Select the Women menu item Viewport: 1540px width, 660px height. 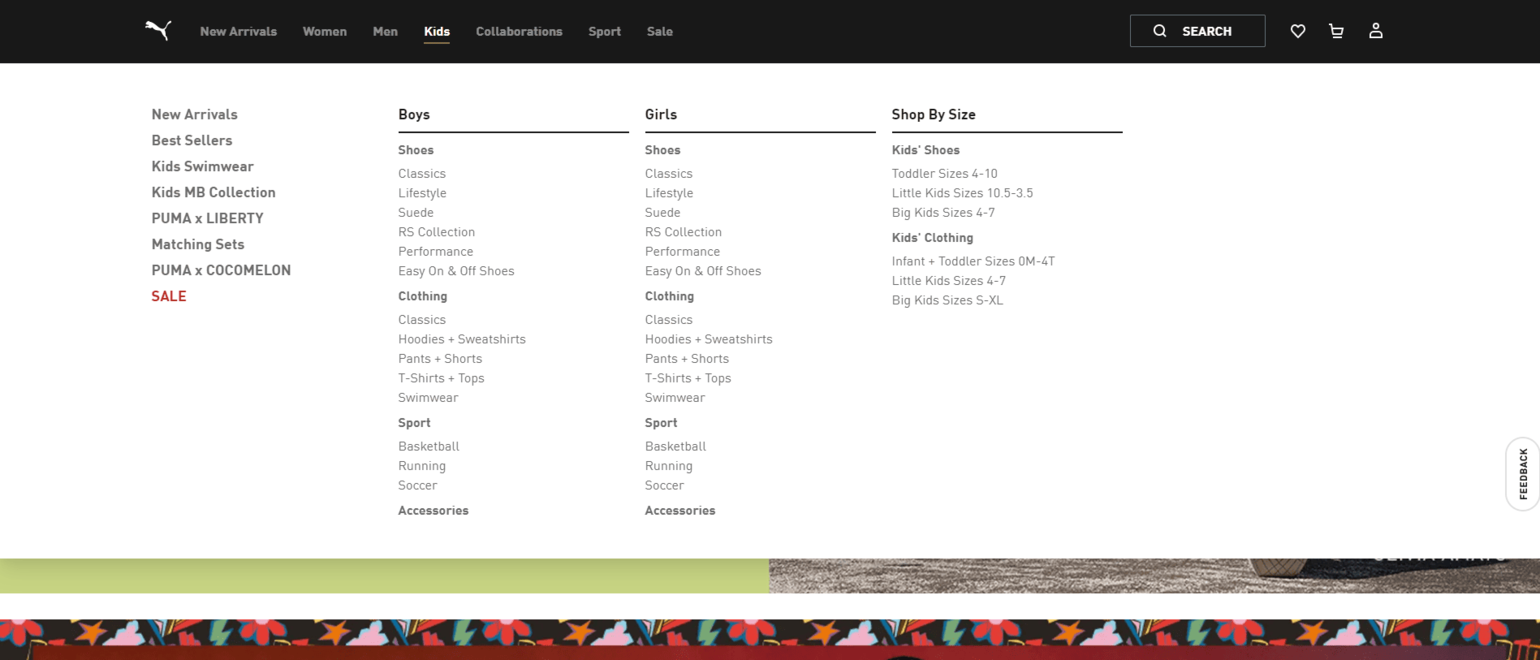[x=324, y=31]
